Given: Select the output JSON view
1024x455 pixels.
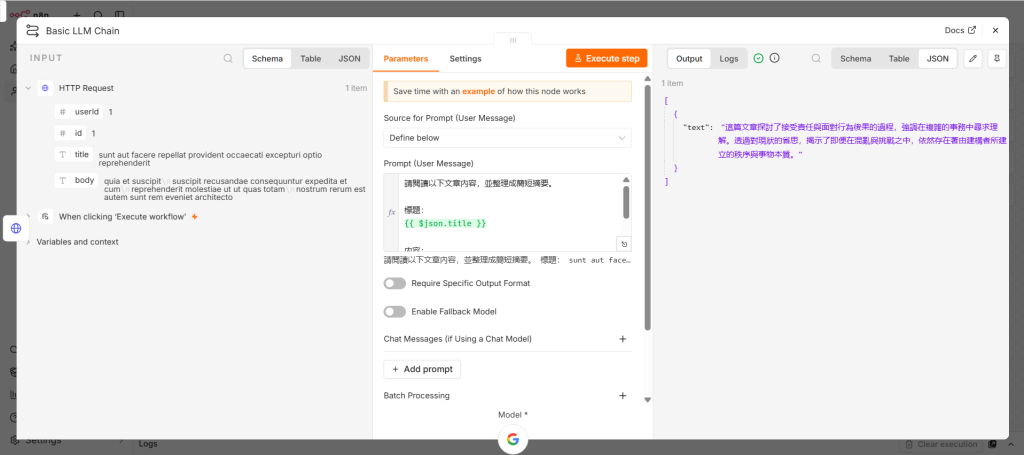Looking at the screenshot, I should (938, 58).
